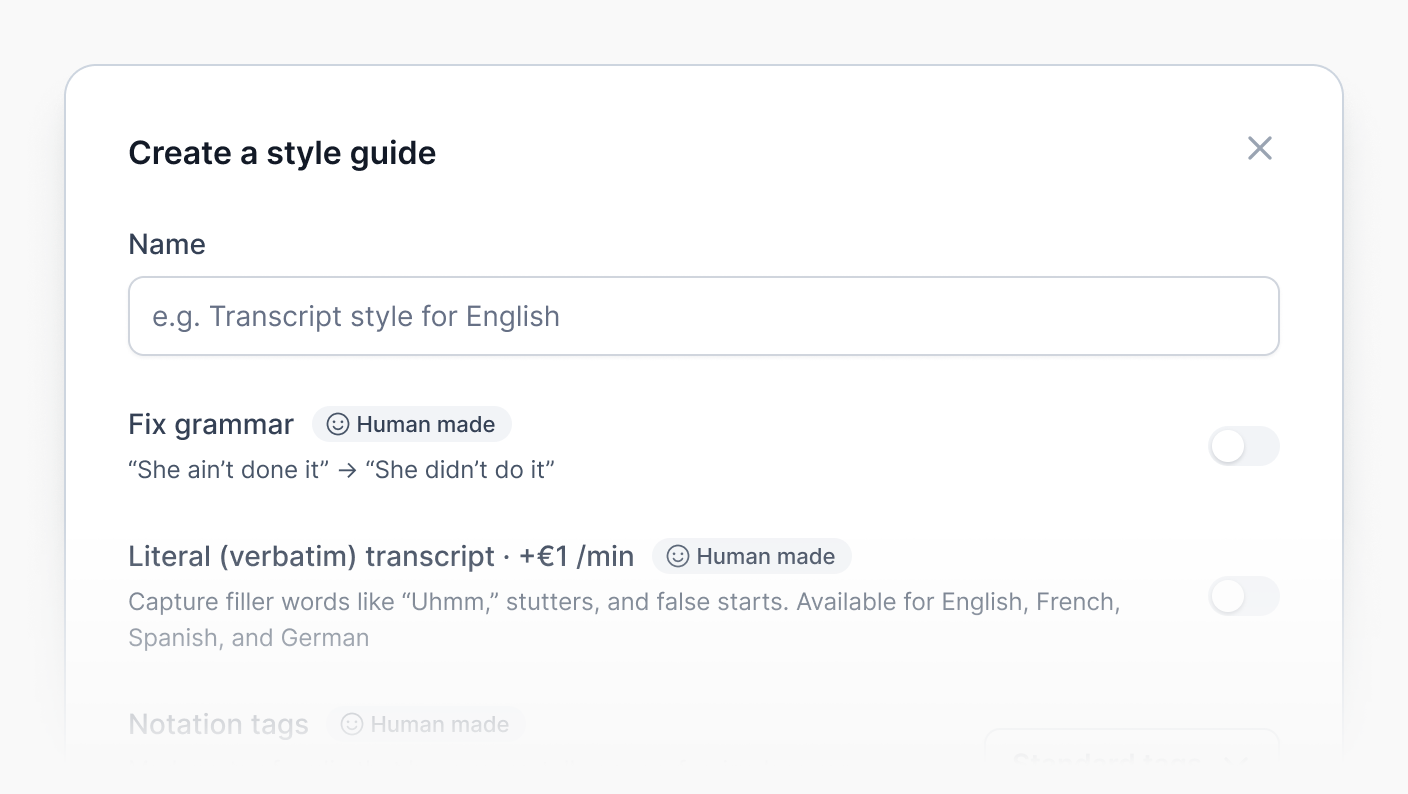Image resolution: width=1408 pixels, height=794 pixels.
Task: Enable the Fix grammar toggle
Action: pyautogui.click(x=1243, y=446)
